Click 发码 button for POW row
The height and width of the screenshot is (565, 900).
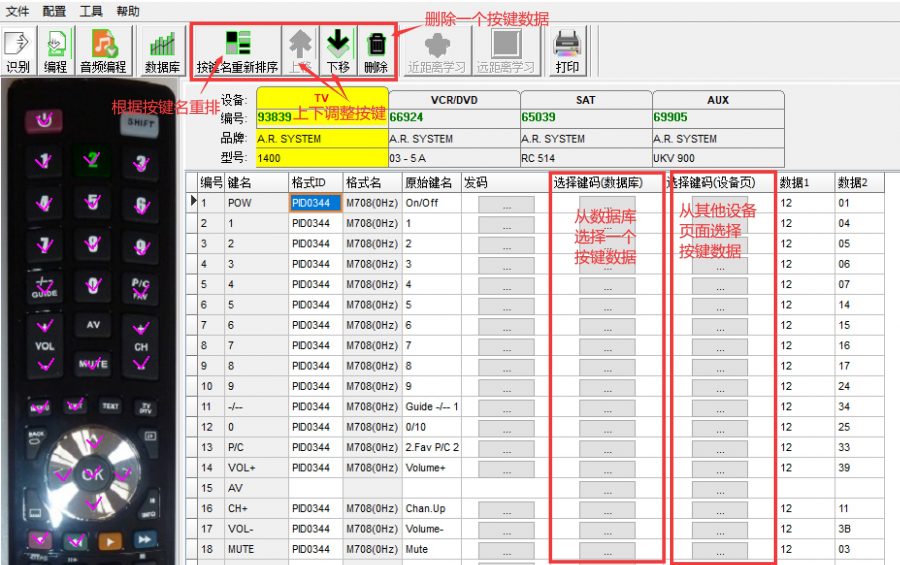tap(505, 203)
